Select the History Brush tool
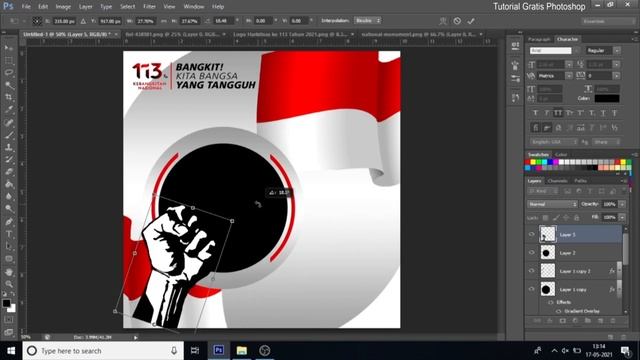640x360 pixels. click(x=9, y=160)
